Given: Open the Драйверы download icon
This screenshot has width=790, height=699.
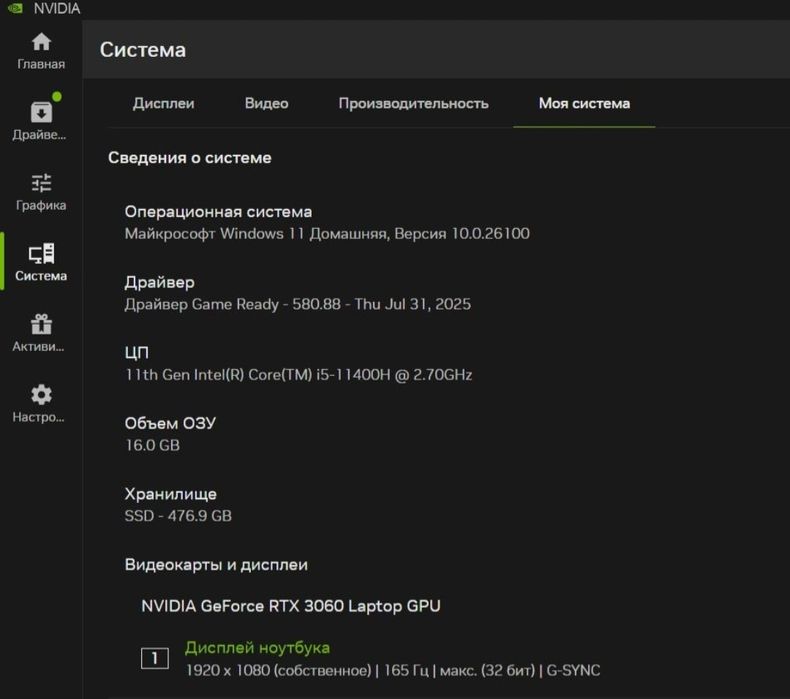Looking at the screenshot, I should click(x=41, y=112).
